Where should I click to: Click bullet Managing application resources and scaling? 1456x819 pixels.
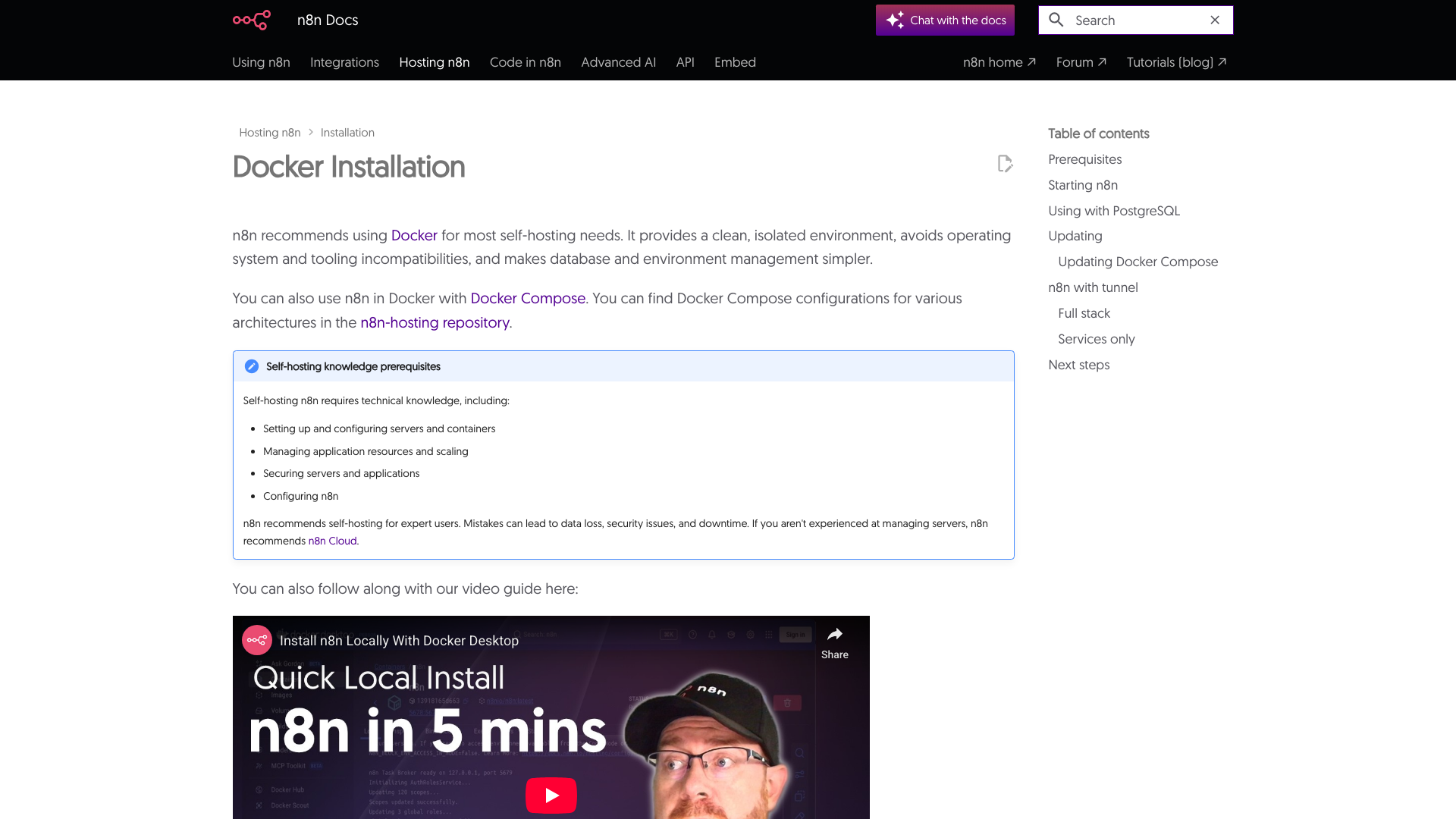pyautogui.click(x=366, y=451)
